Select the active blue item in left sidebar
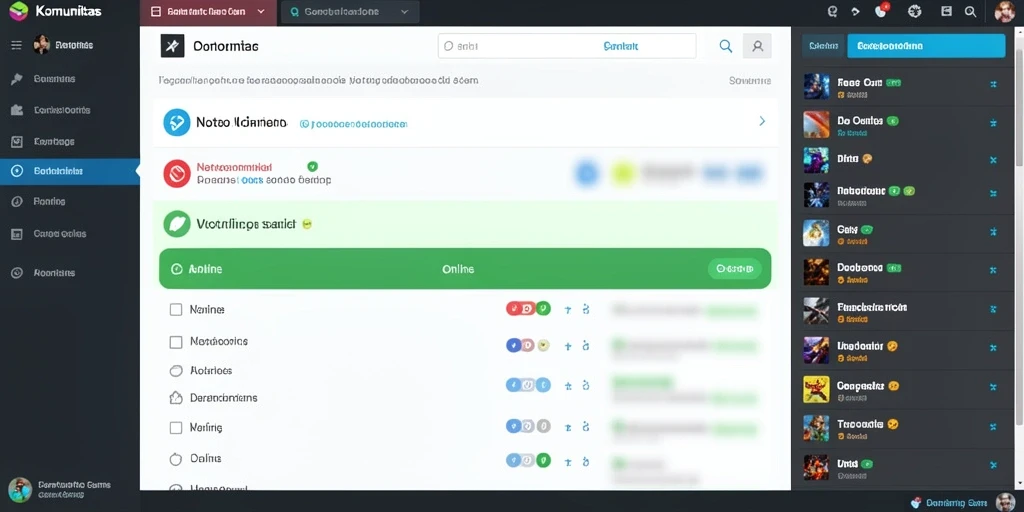1024x512 pixels. (70, 171)
